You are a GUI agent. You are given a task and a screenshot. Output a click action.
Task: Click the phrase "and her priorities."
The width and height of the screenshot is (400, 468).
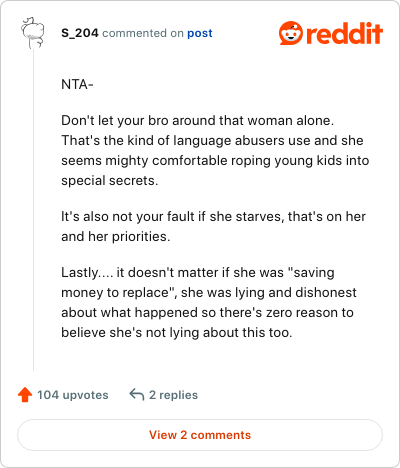coord(116,236)
